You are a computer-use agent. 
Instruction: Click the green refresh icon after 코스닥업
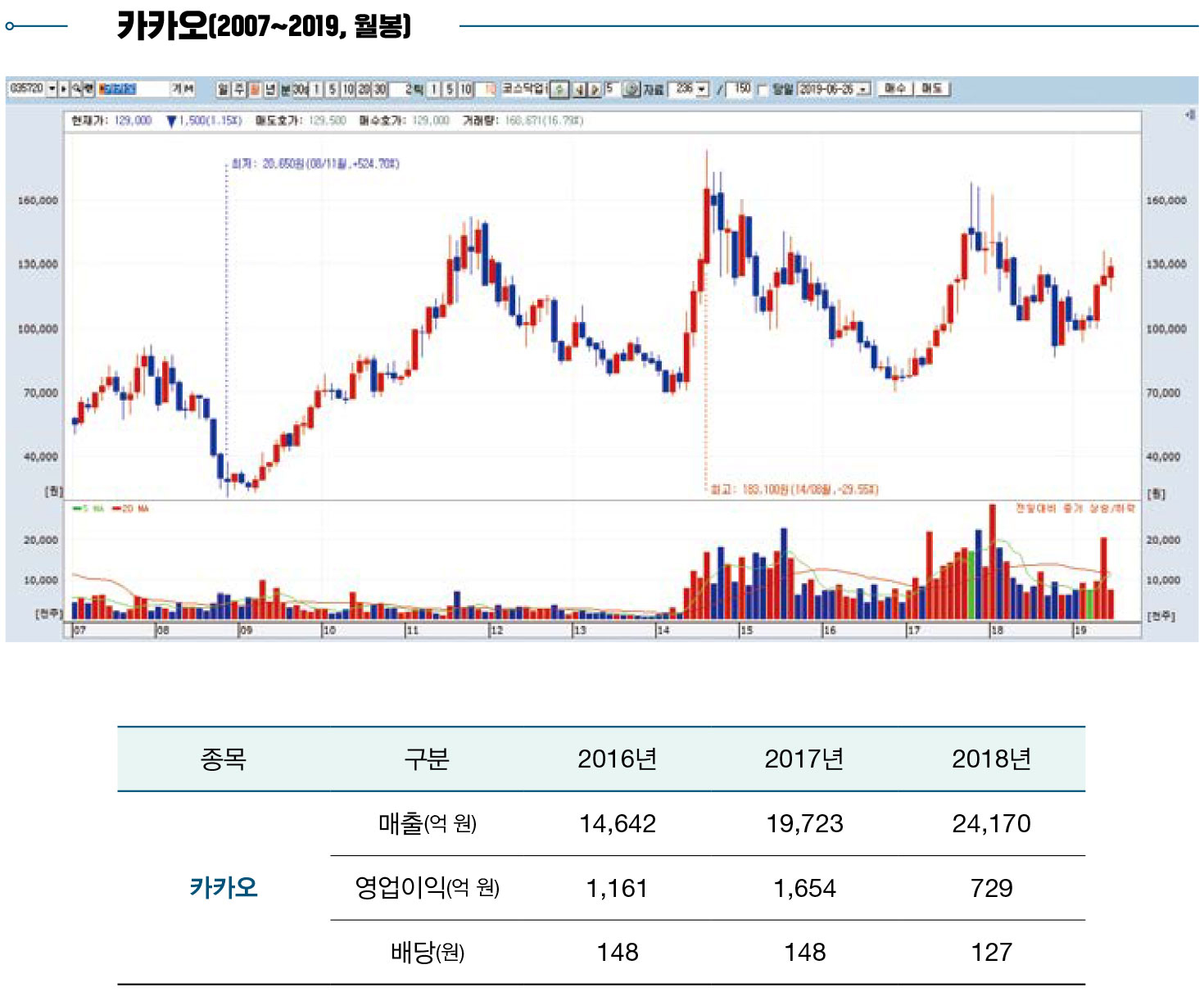pos(559,89)
